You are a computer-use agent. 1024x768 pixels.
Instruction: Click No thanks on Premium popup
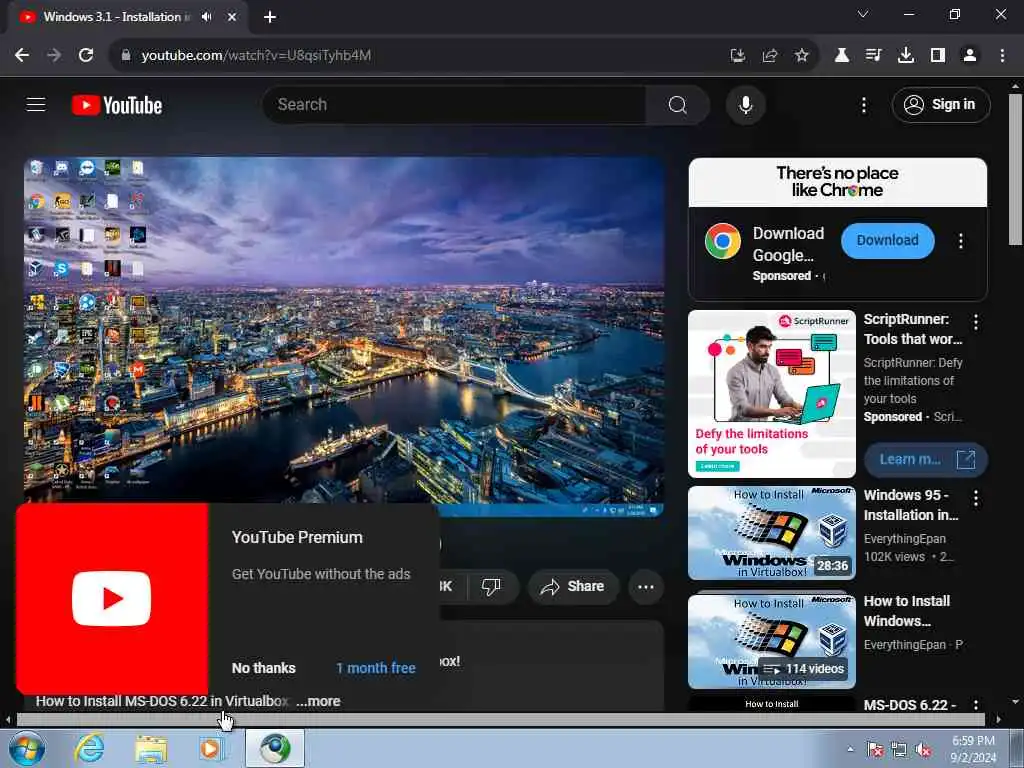[264, 668]
